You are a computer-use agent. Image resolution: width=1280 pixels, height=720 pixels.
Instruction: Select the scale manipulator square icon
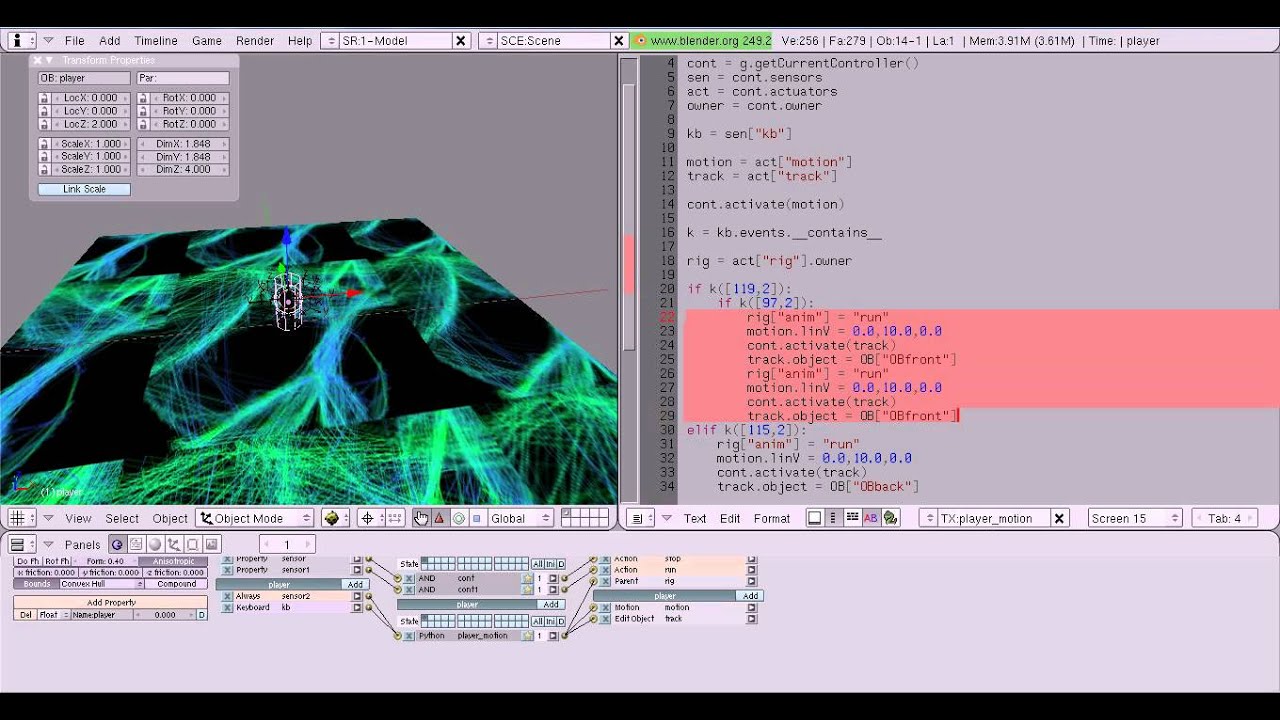477,518
